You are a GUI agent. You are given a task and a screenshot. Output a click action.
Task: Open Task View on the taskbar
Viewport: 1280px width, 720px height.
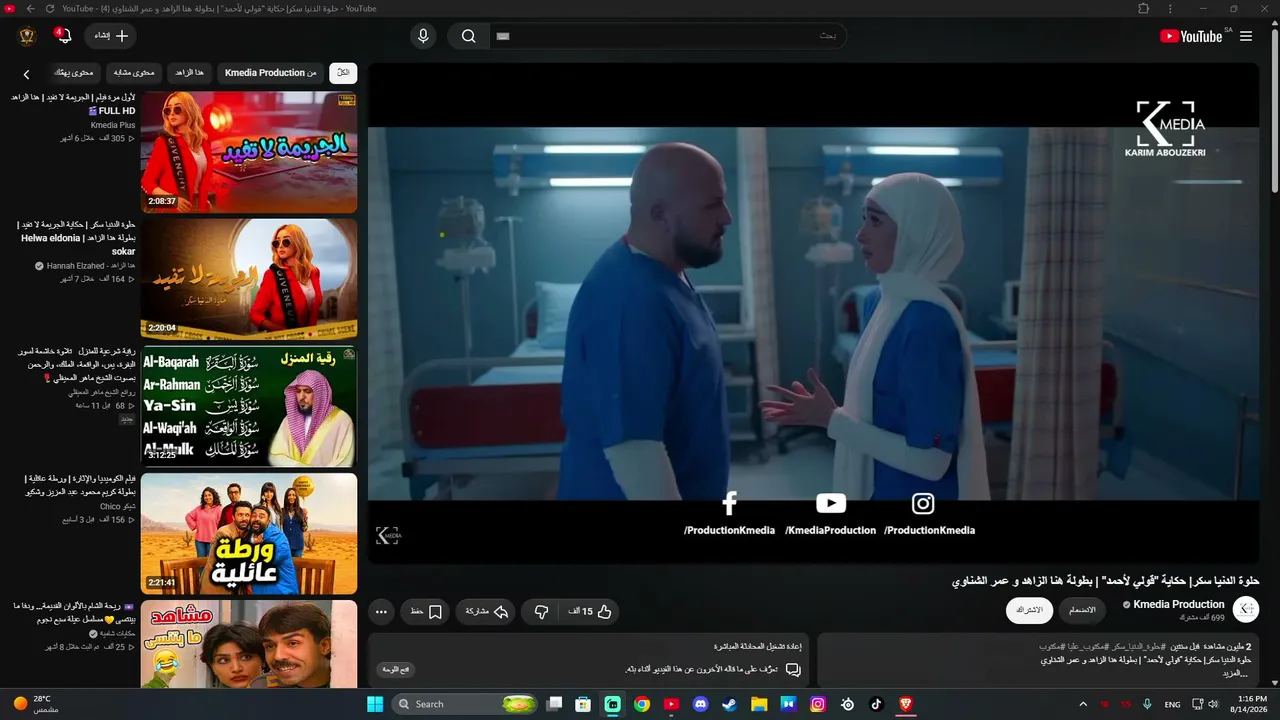pyautogui.click(x=554, y=704)
